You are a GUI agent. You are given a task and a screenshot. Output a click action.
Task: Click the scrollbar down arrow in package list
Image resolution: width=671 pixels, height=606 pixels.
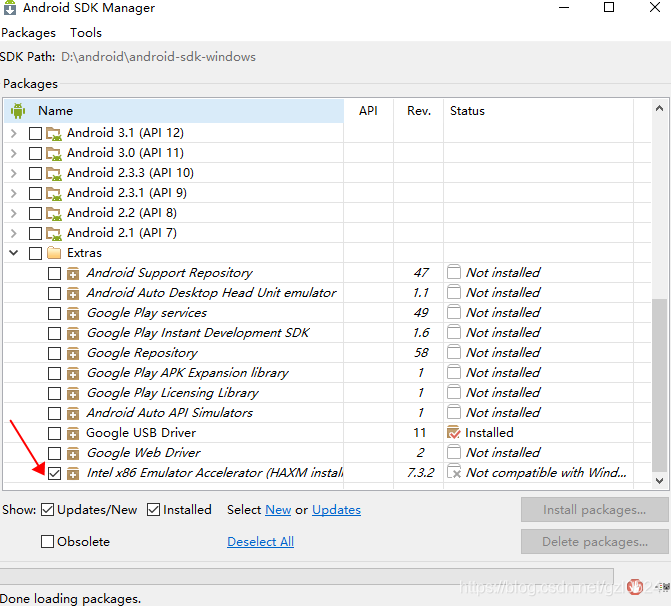click(659, 481)
